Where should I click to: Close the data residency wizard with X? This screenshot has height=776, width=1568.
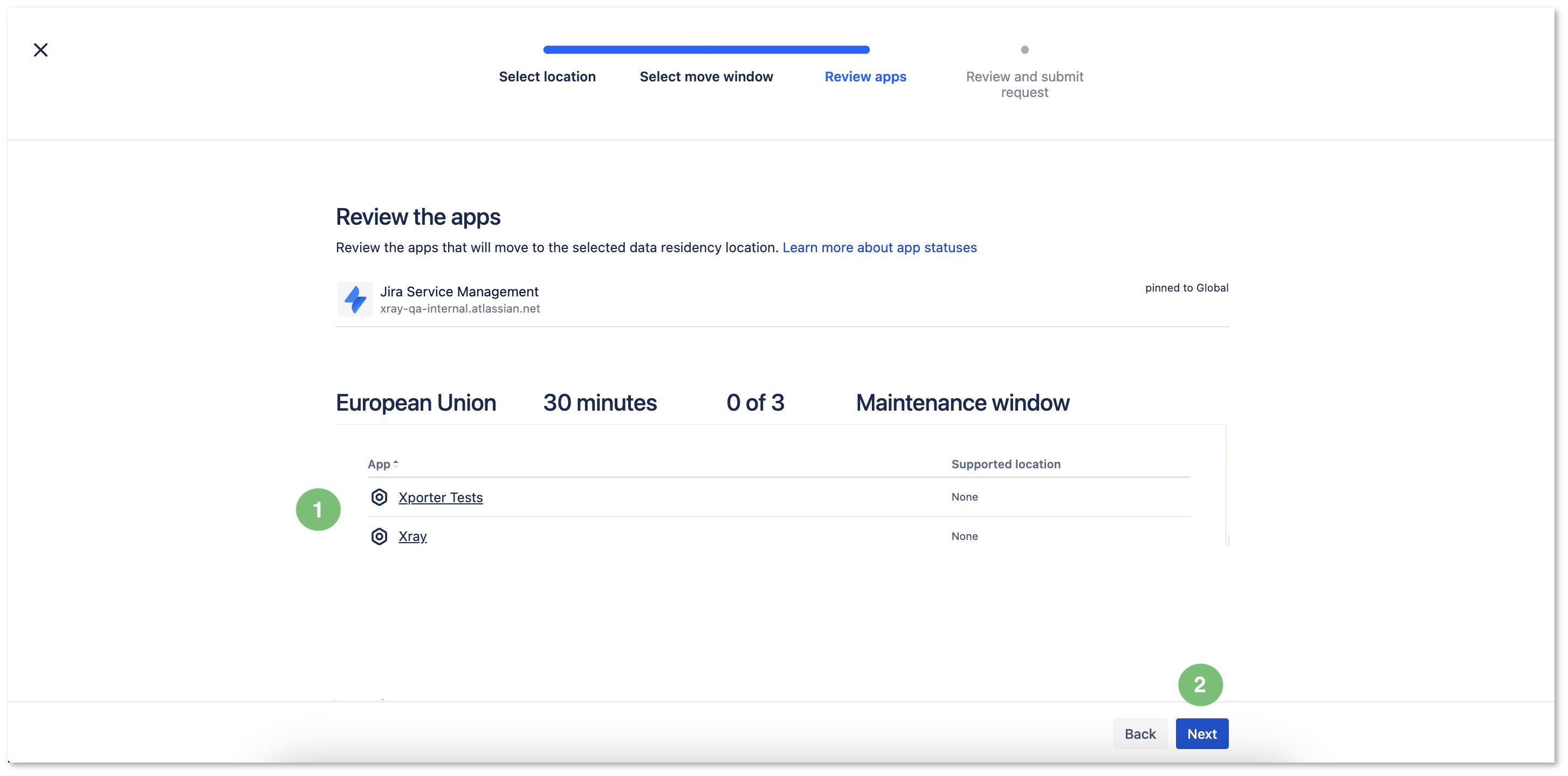41,50
